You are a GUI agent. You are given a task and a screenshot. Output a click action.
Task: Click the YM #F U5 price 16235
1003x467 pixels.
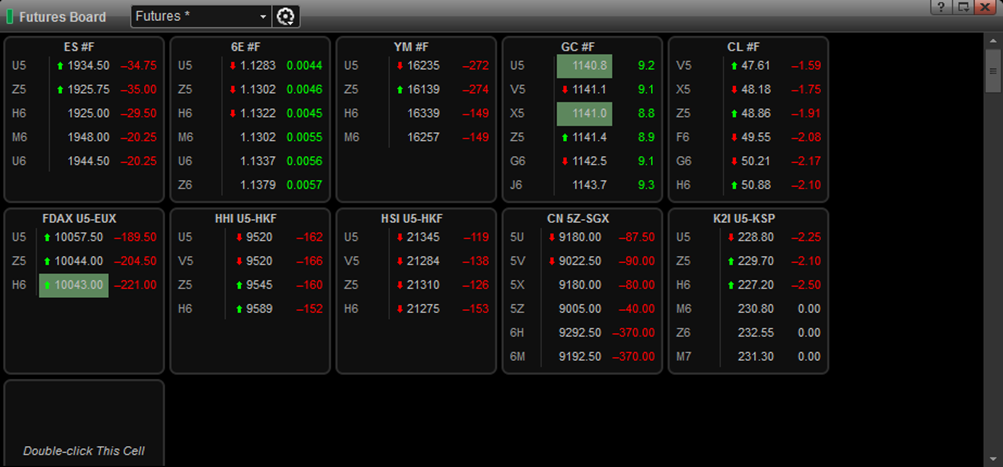pos(423,65)
